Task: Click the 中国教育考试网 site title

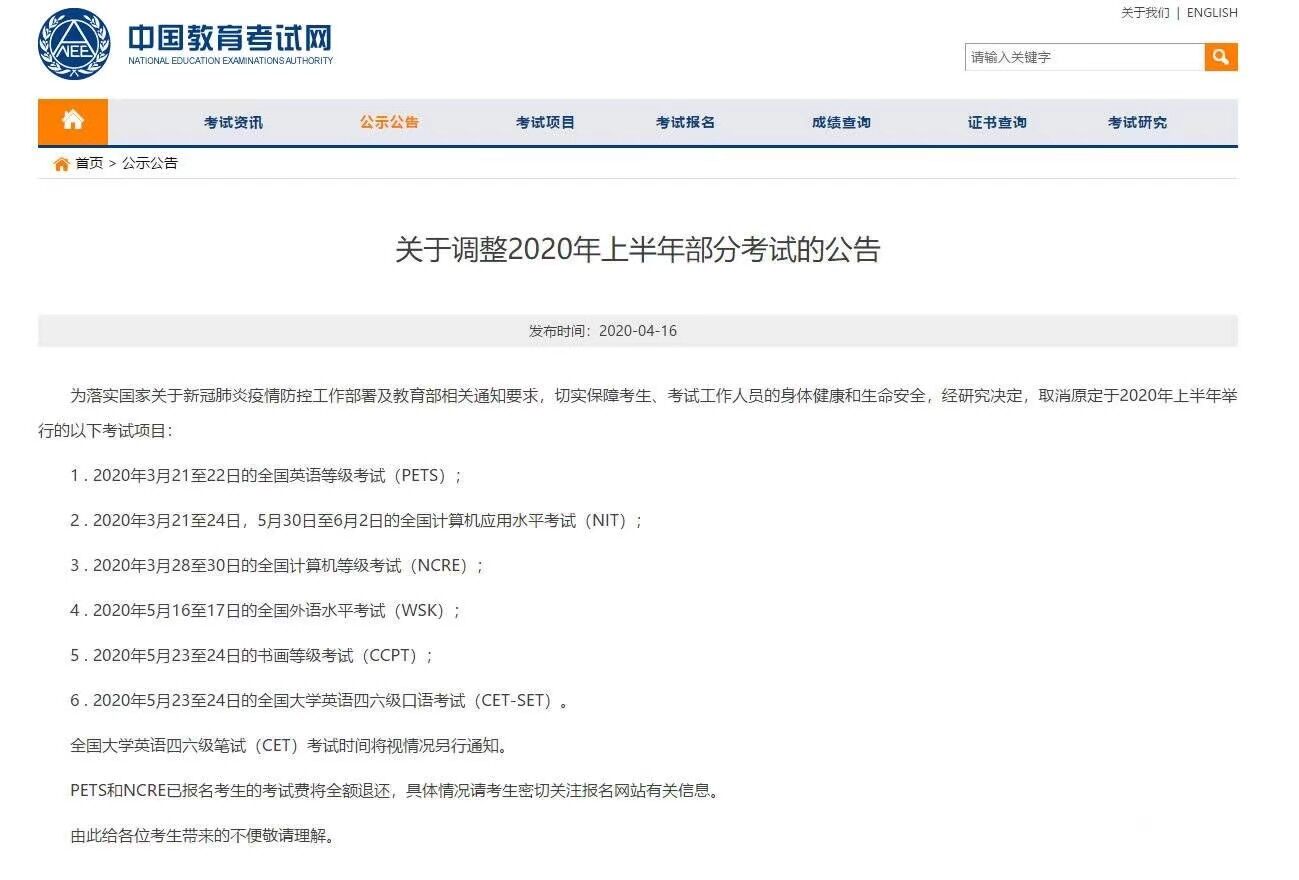Action: 229,37
